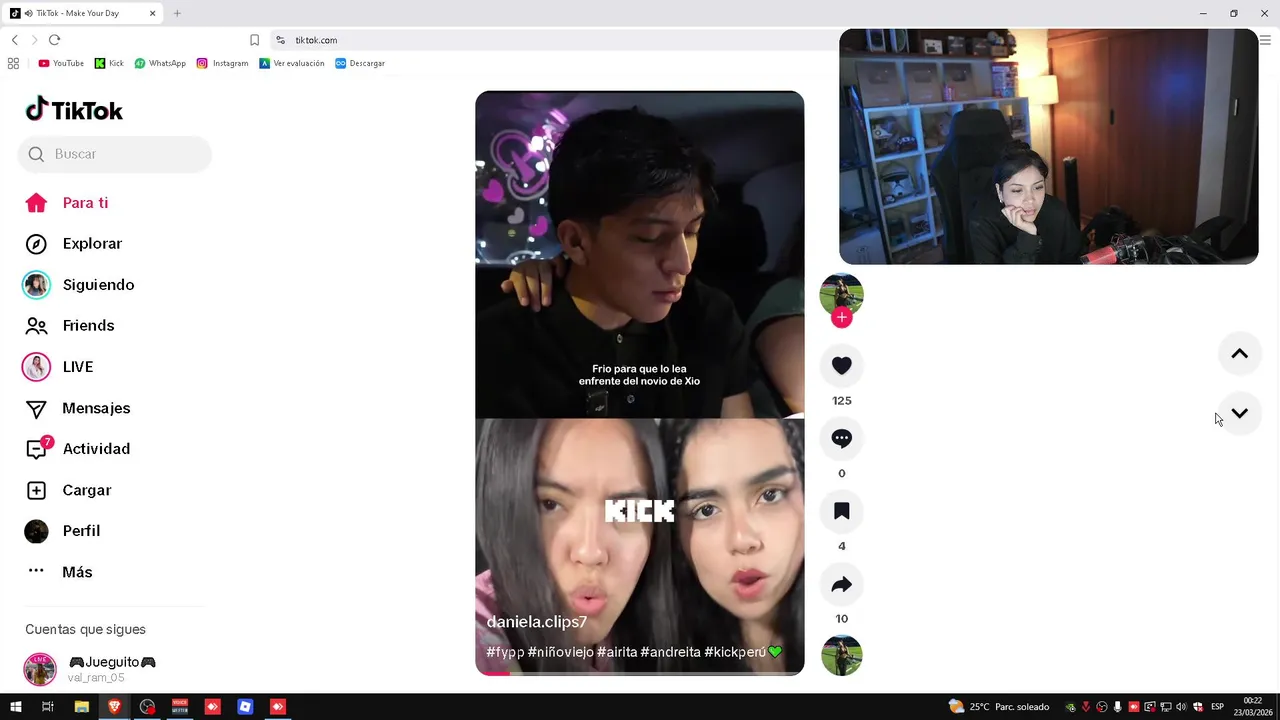Screen dimensions: 1280x720
Task: Open daniela.clips7 username on video
Action: (x=536, y=622)
